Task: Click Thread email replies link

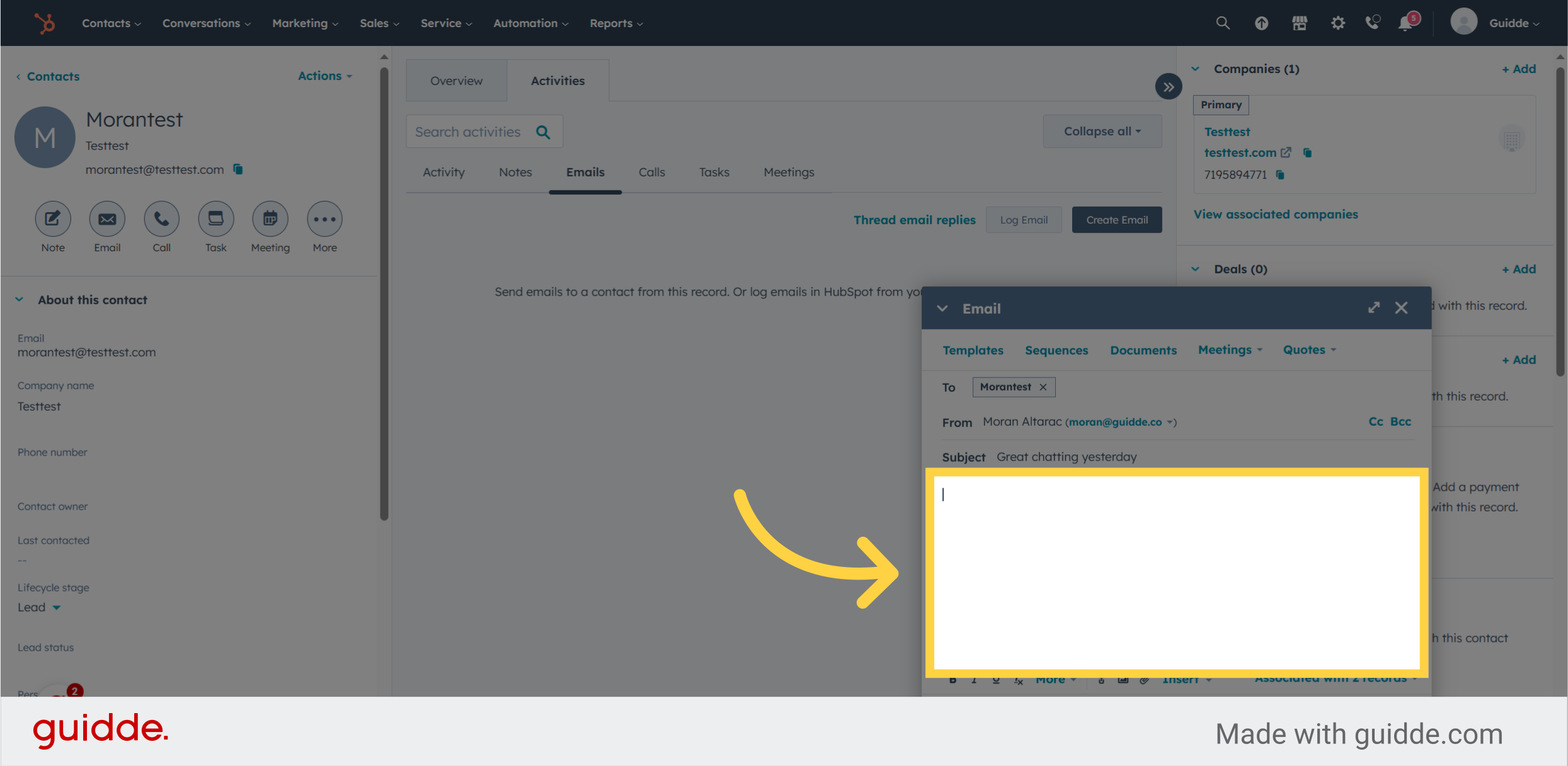Action: click(x=914, y=220)
